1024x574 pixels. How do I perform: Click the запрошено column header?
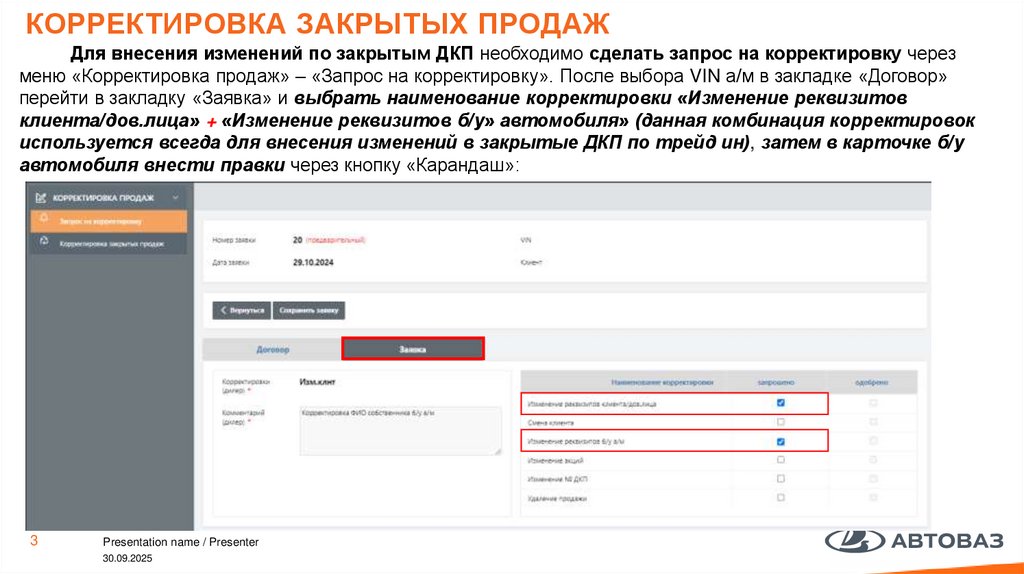point(776,382)
